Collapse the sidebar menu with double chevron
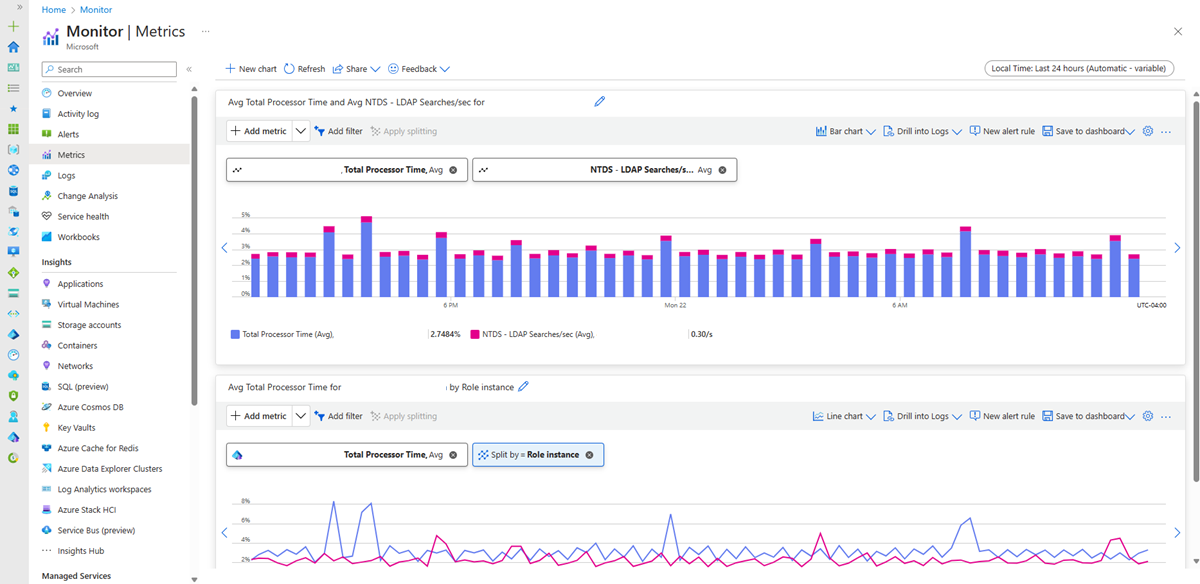1200x584 pixels. click(x=189, y=69)
